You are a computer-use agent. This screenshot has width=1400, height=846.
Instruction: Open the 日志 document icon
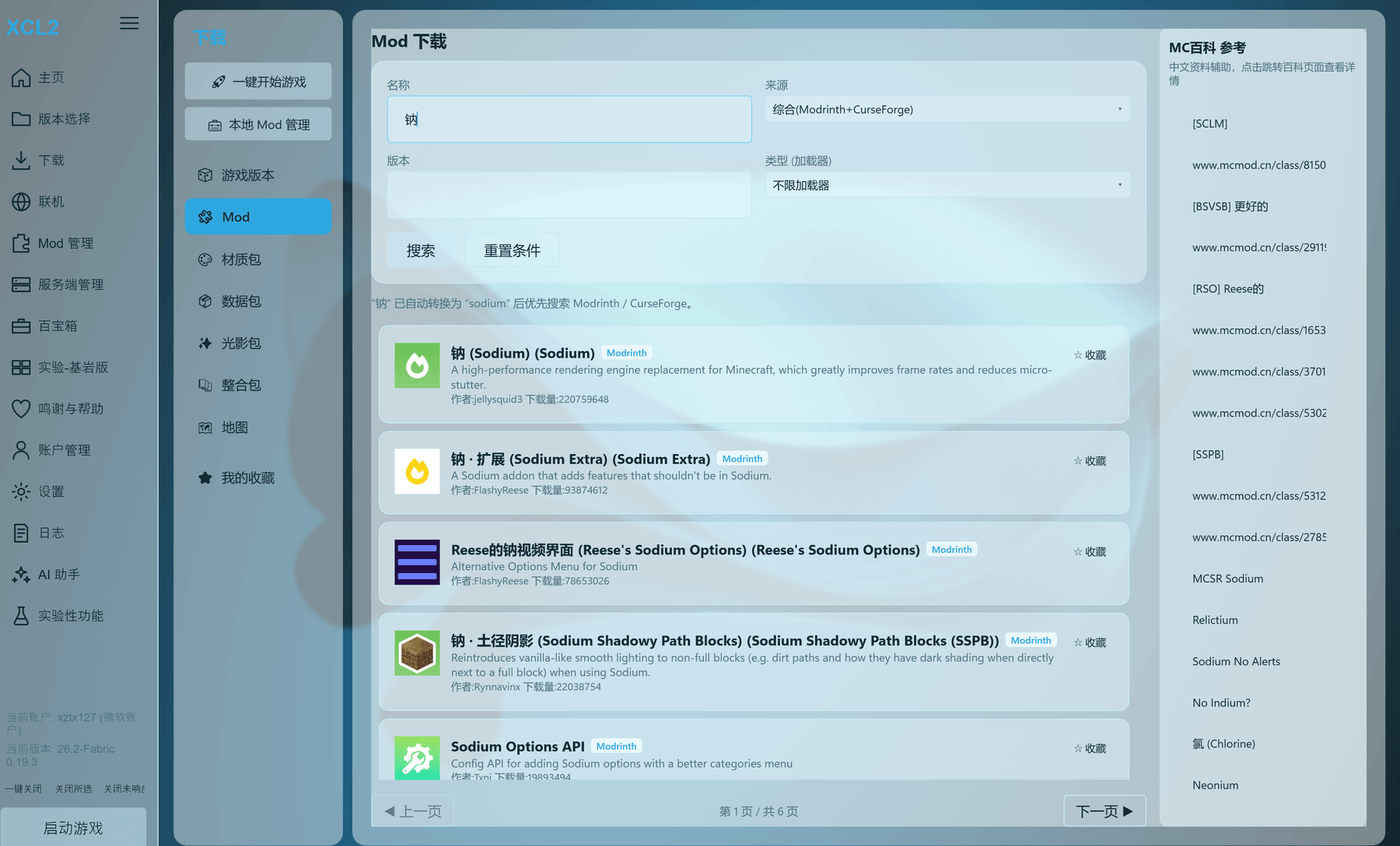pos(21,533)
